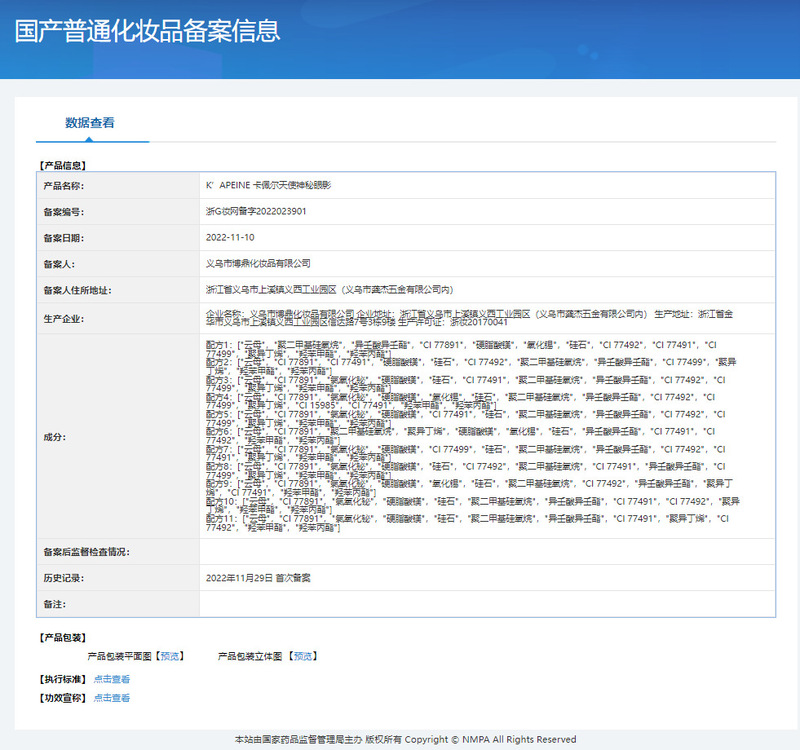
Task: Select the 生产企业 label
Action: (x=64, y=319)
